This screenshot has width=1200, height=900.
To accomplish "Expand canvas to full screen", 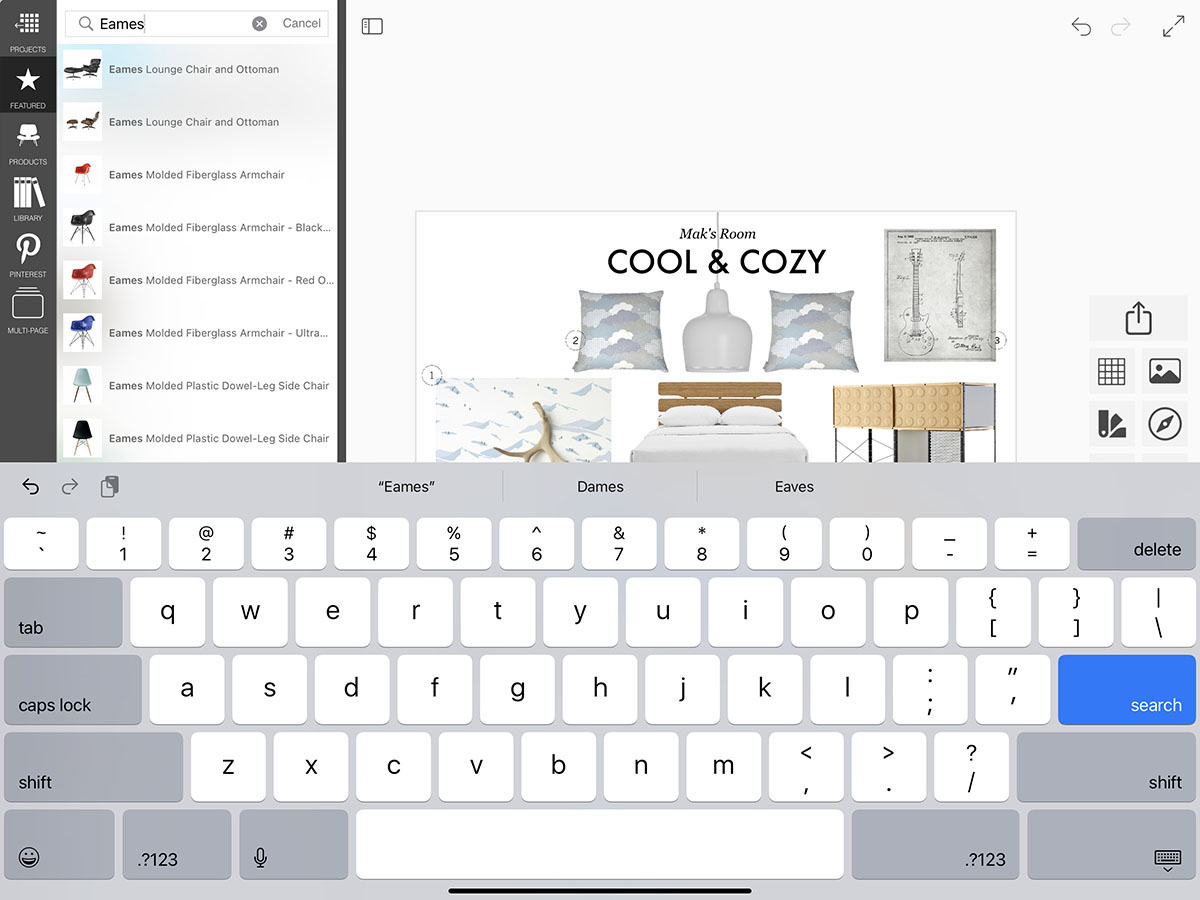I will 1173,27.
